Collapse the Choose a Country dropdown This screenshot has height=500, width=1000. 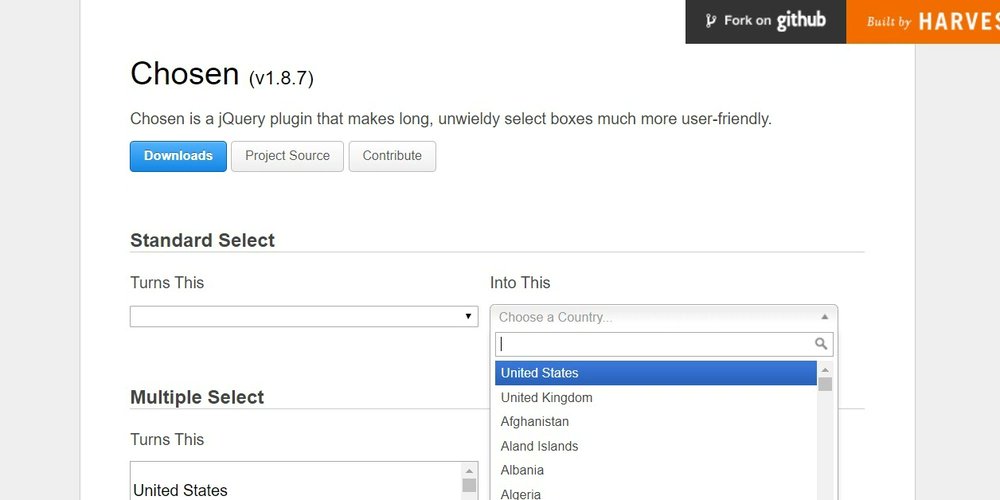(664, 317)
